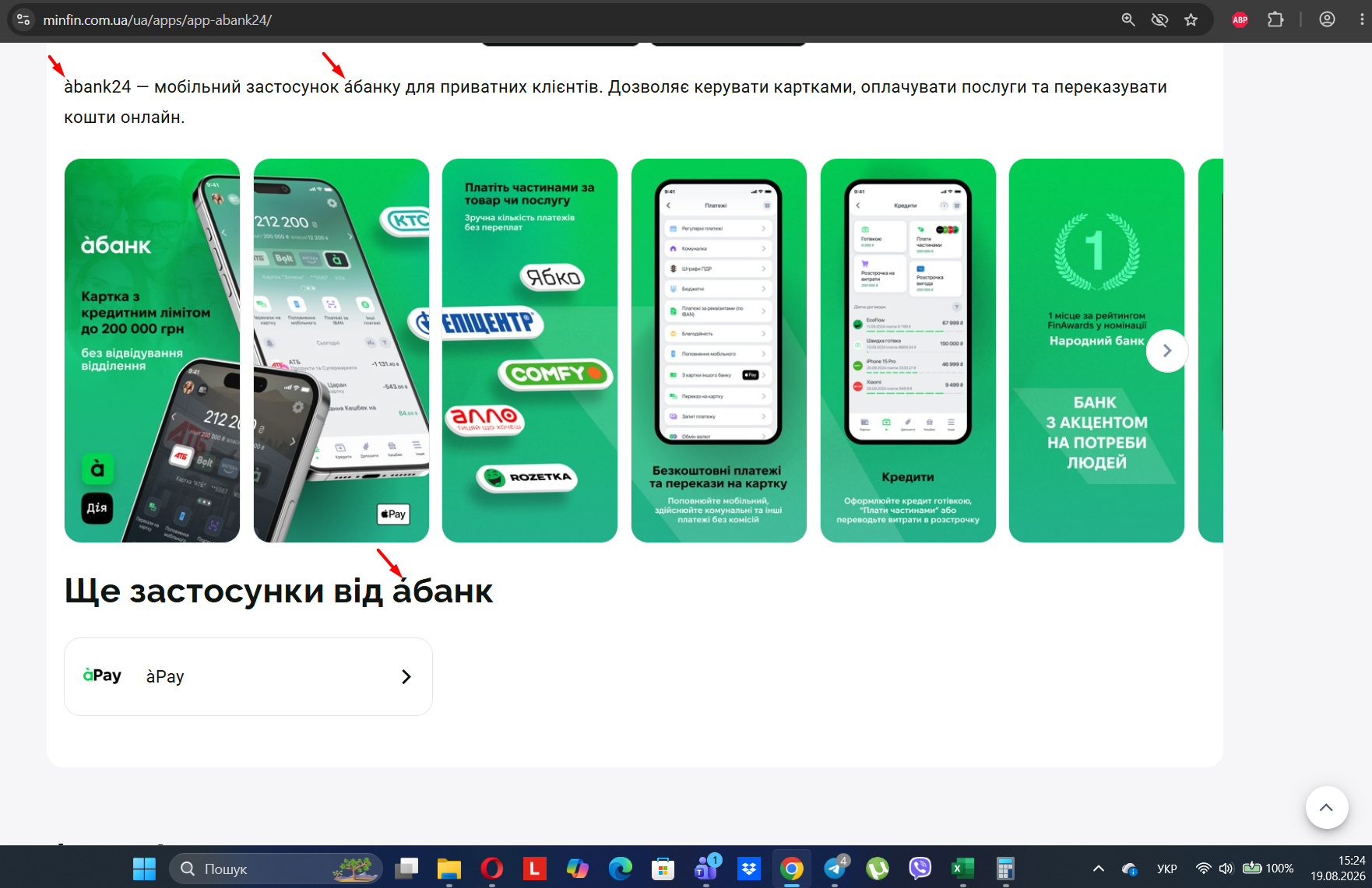The width and height of the screenshot is (1372, 888).
Task: Click the heading 'Ще застосунки від àбанк'
Action: click(279, 591)
